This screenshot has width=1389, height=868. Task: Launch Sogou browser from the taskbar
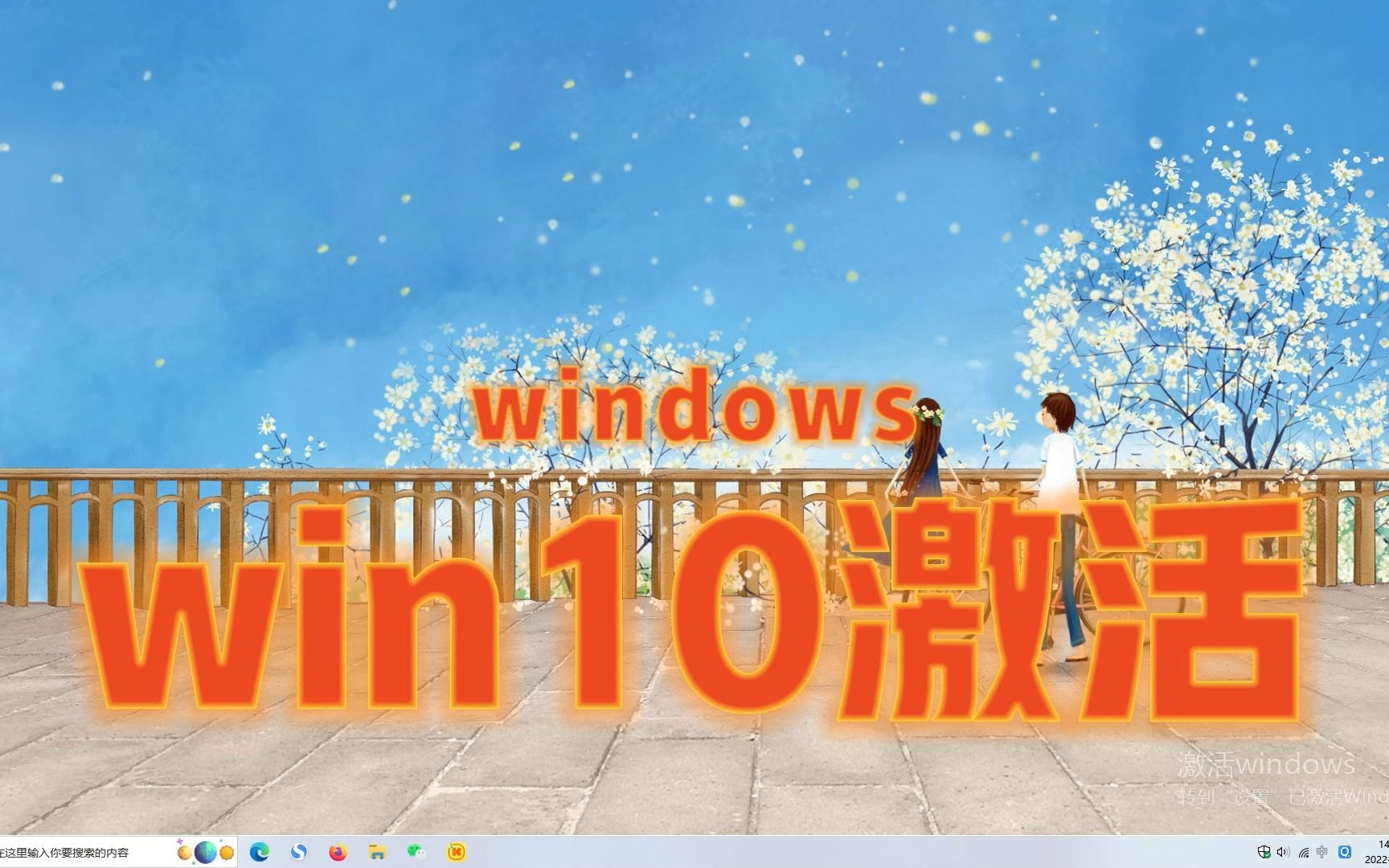click(298, 852)
